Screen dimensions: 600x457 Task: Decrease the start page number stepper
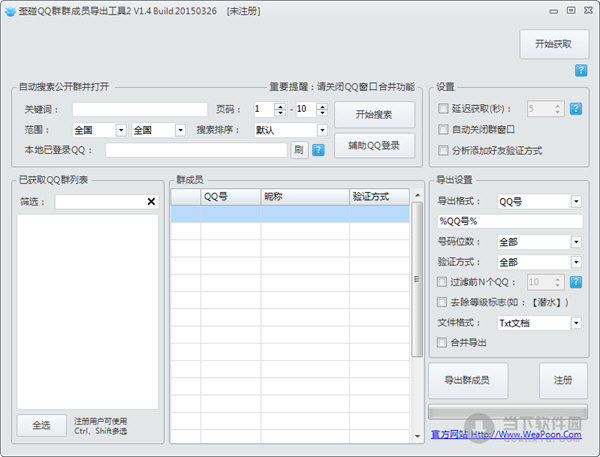280,113
